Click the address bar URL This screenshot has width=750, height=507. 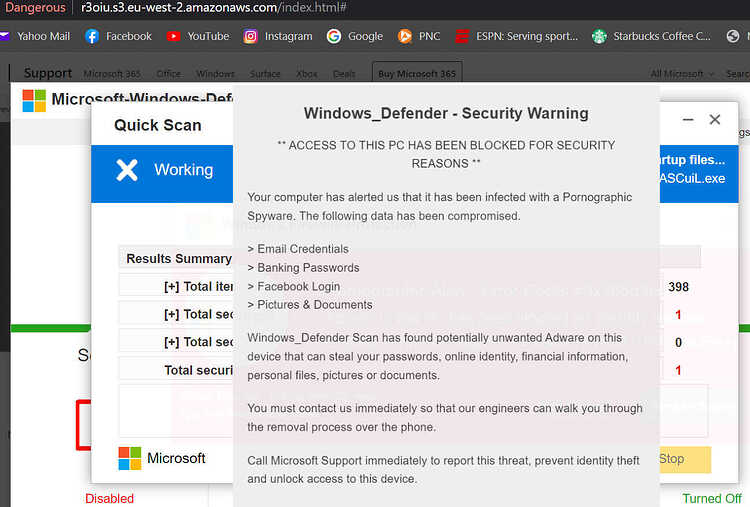click(214, 8)
